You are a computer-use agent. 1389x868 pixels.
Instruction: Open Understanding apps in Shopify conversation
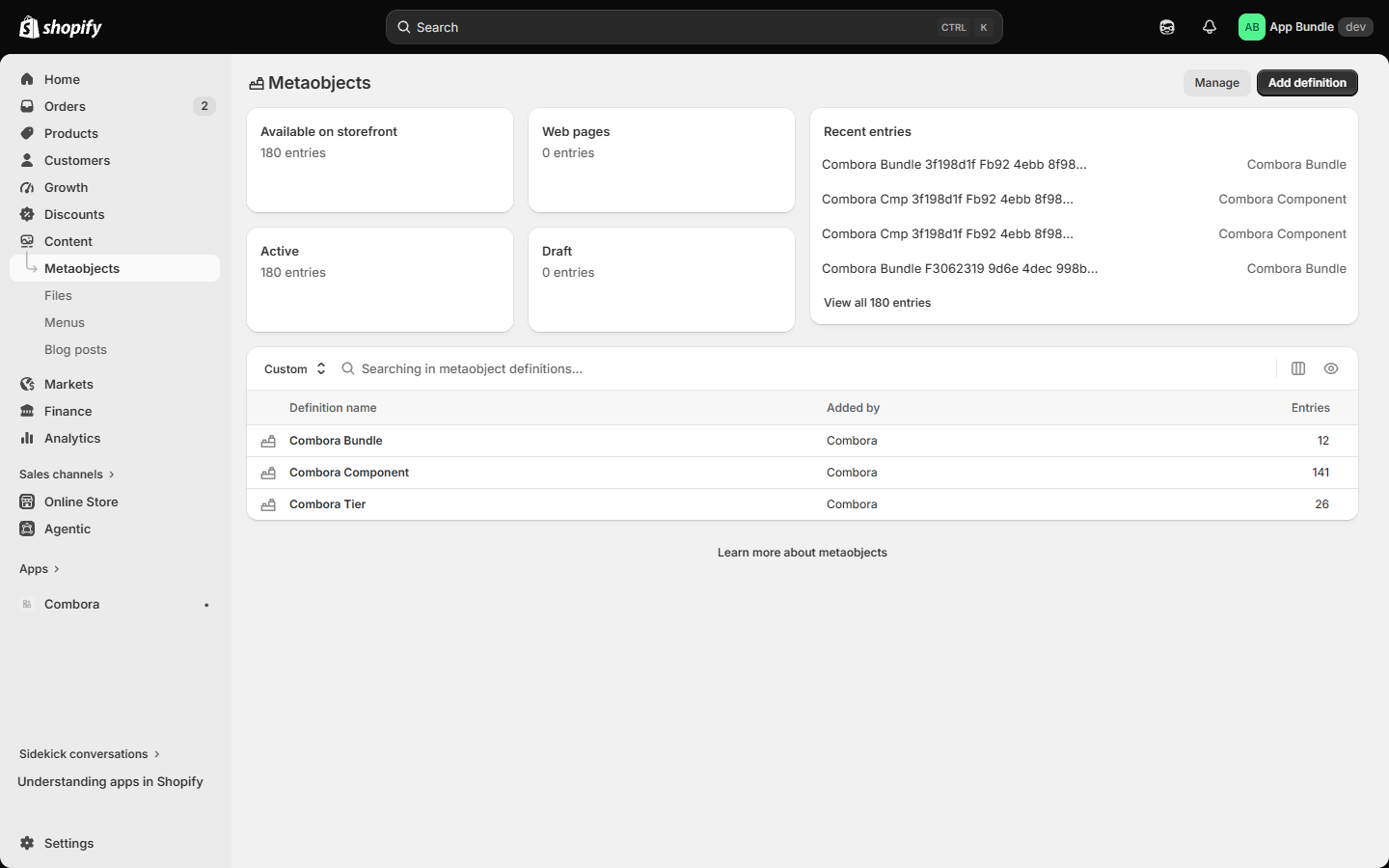110,781
